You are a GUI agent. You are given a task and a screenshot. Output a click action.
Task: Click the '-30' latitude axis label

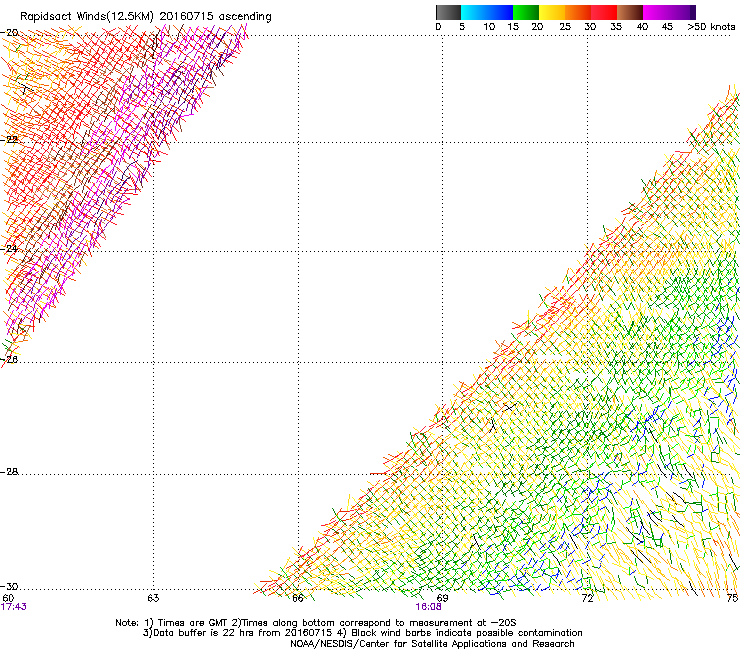tap(10, 587)
